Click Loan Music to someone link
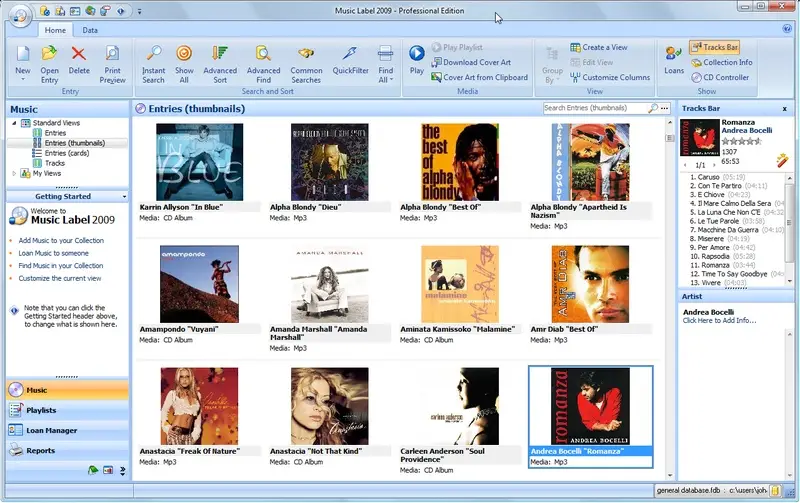The width and height of the screenshot is (800, 503). (x=54, y=253)
